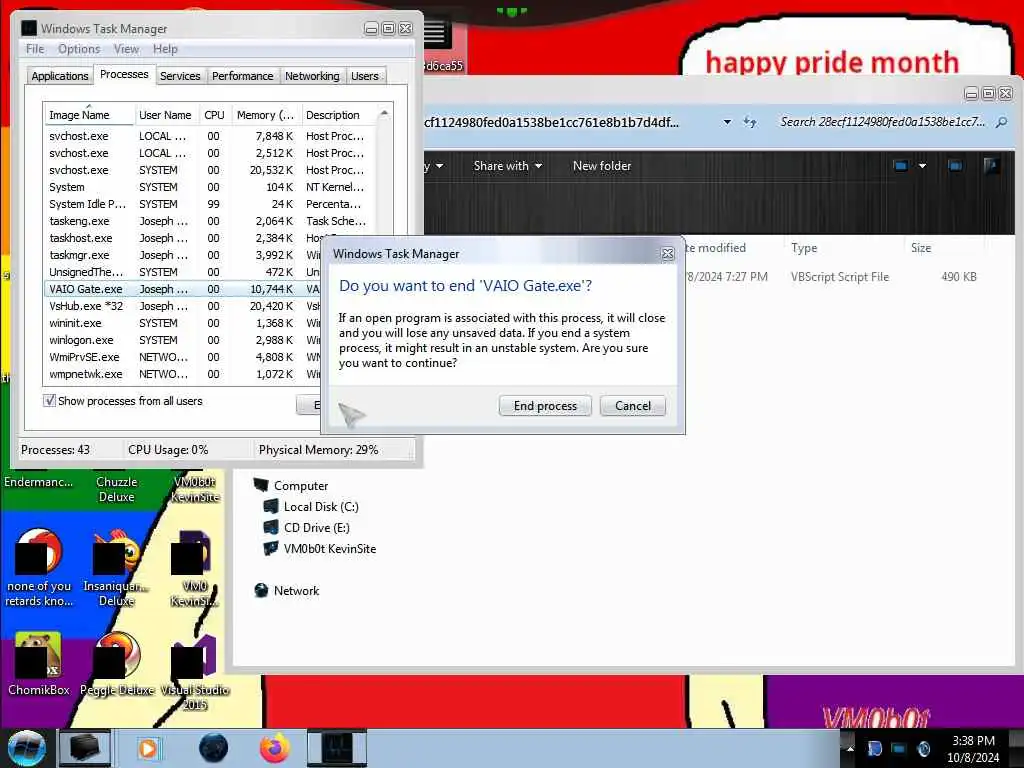
Task: Switch to the Applications tab
Action: tap(59, 76)
